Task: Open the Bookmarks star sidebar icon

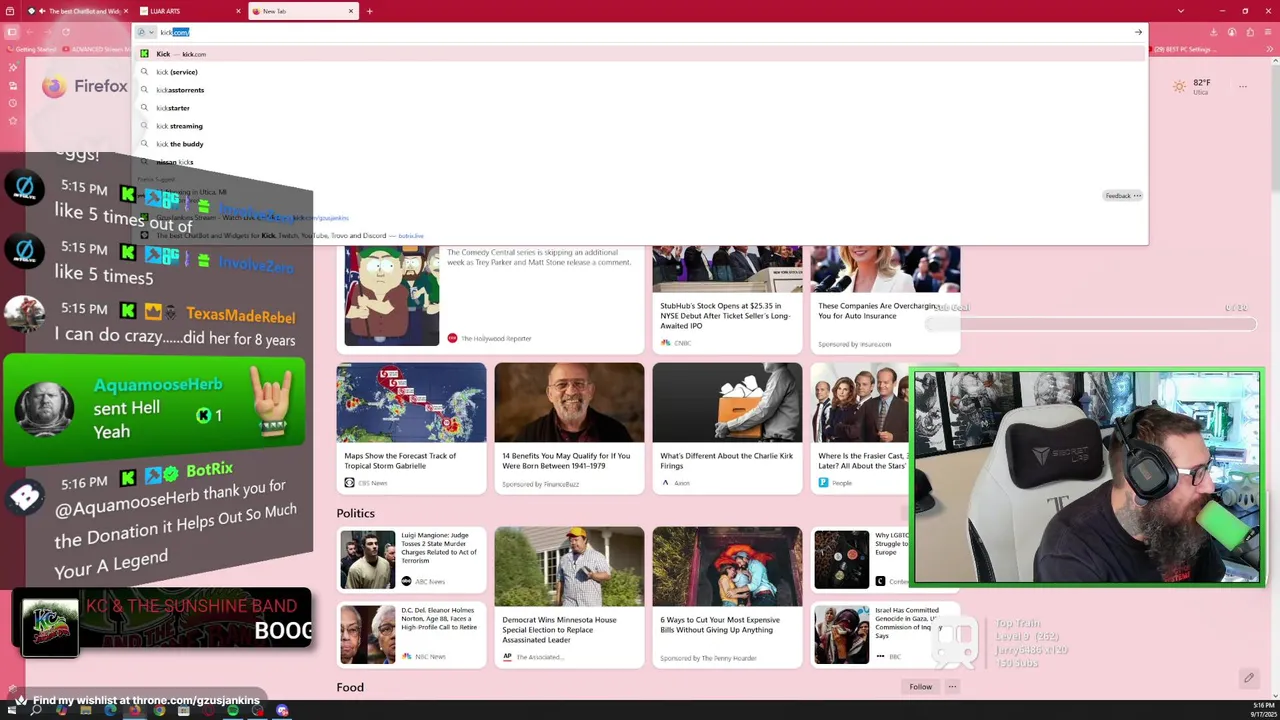Action: [x=12, y=120]
